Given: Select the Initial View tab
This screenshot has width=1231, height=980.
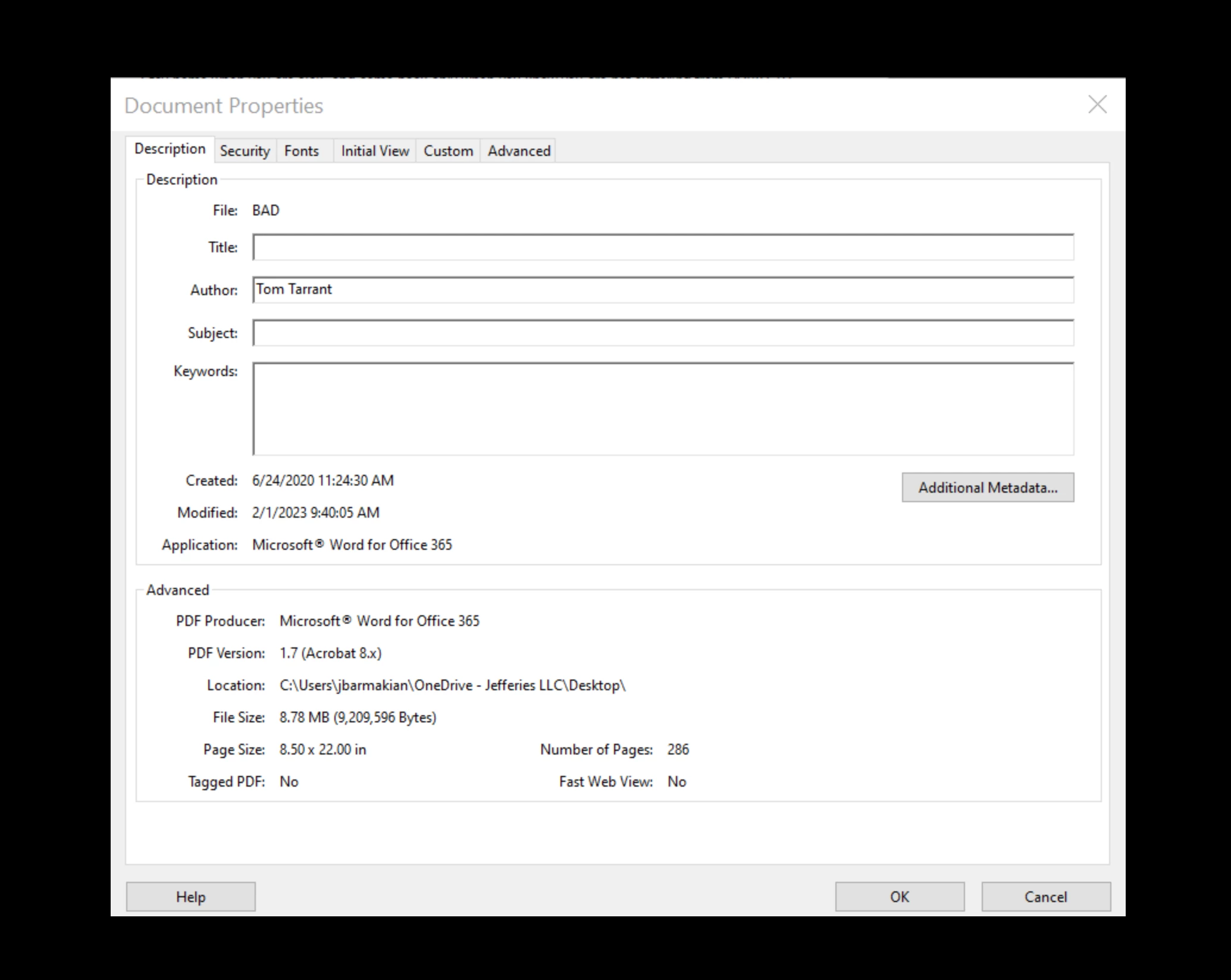Looking at the screenshot, I should coord(375,151).
